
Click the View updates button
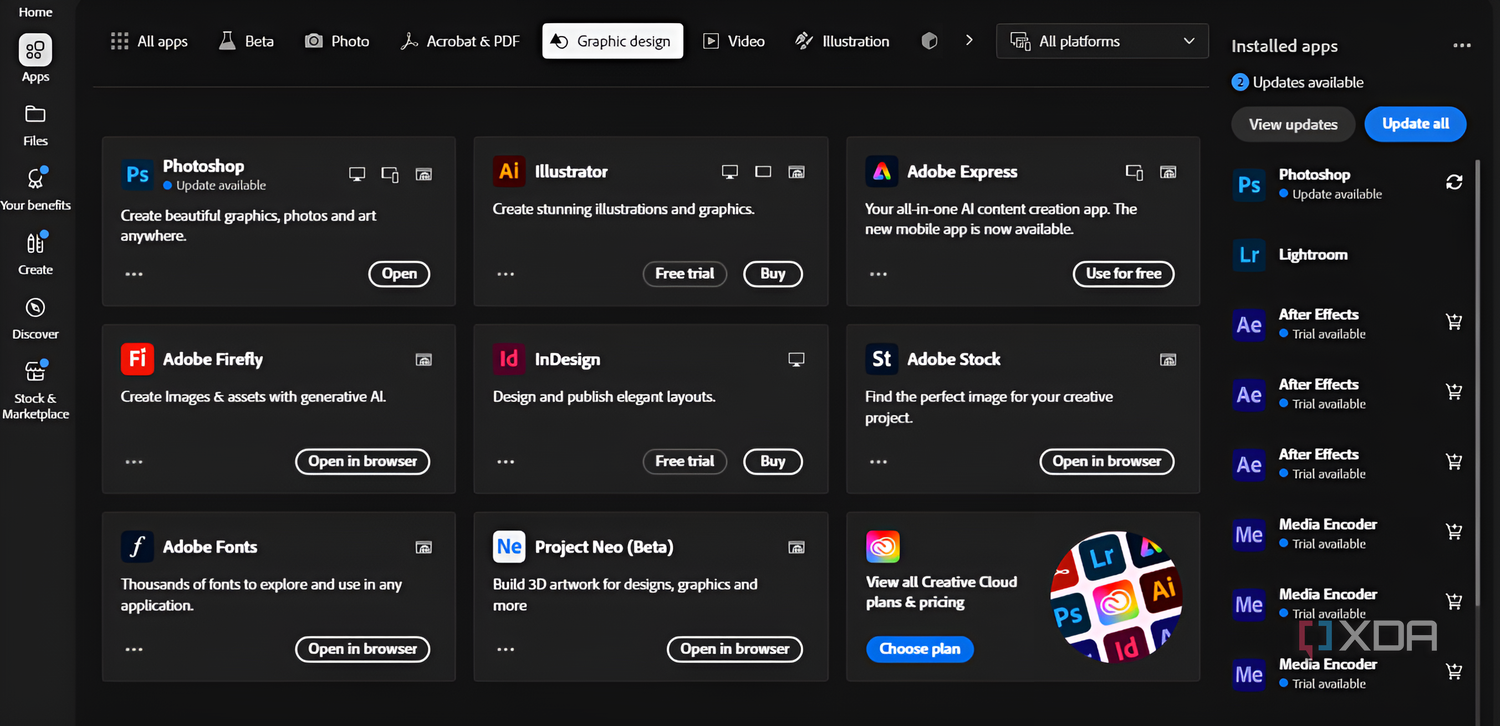(1293, 124)
